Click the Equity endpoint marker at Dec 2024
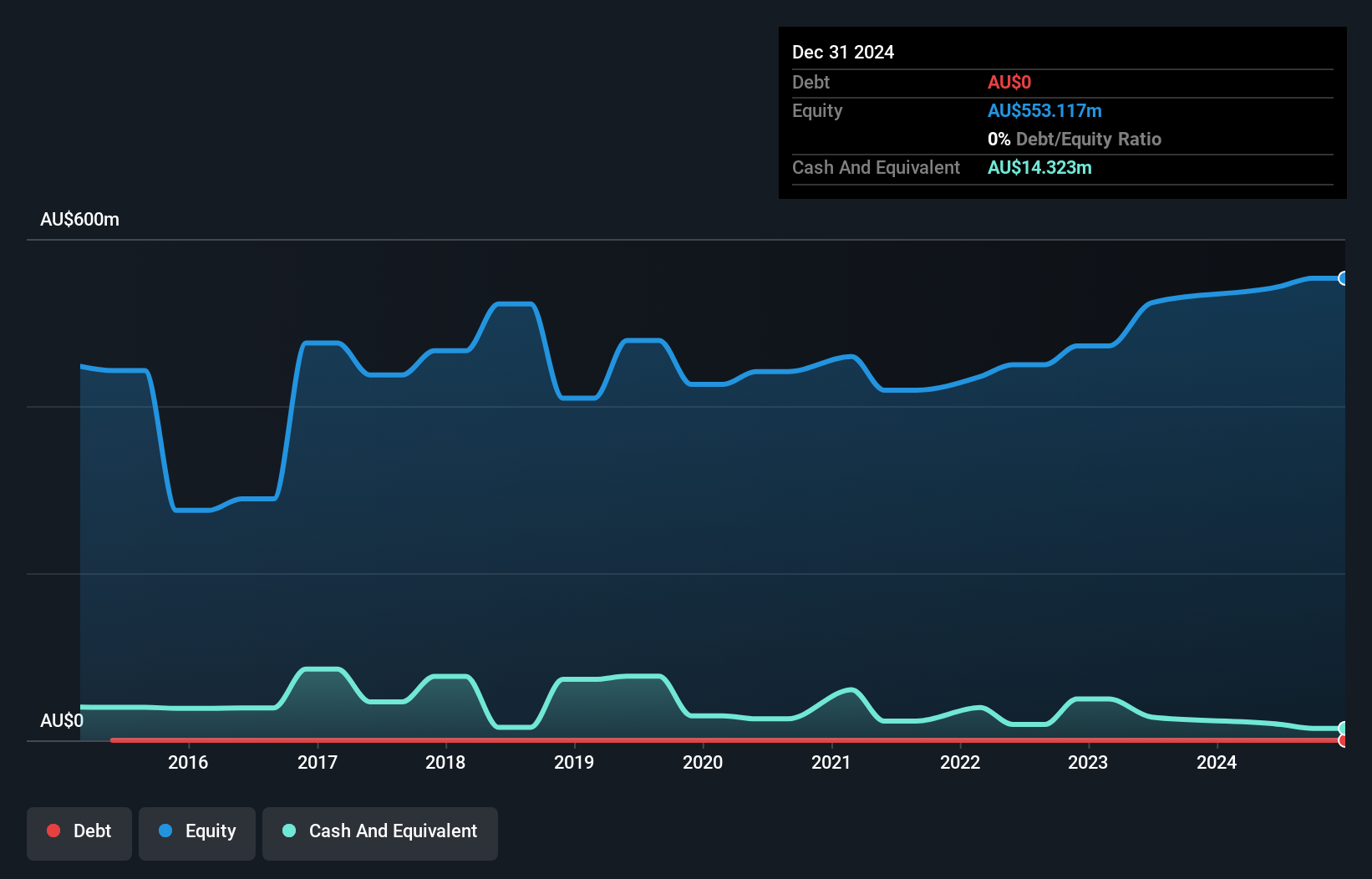 click(x=1343, y=278)
